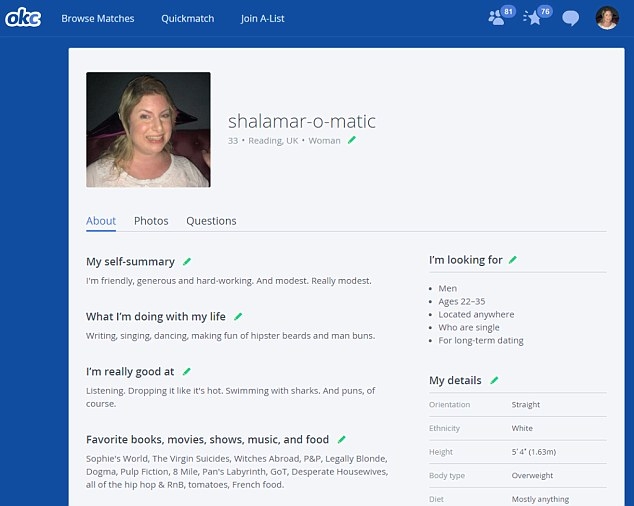Edit the I'm looking for section
This screenshot has height=506, width=634.
[513, 260]
